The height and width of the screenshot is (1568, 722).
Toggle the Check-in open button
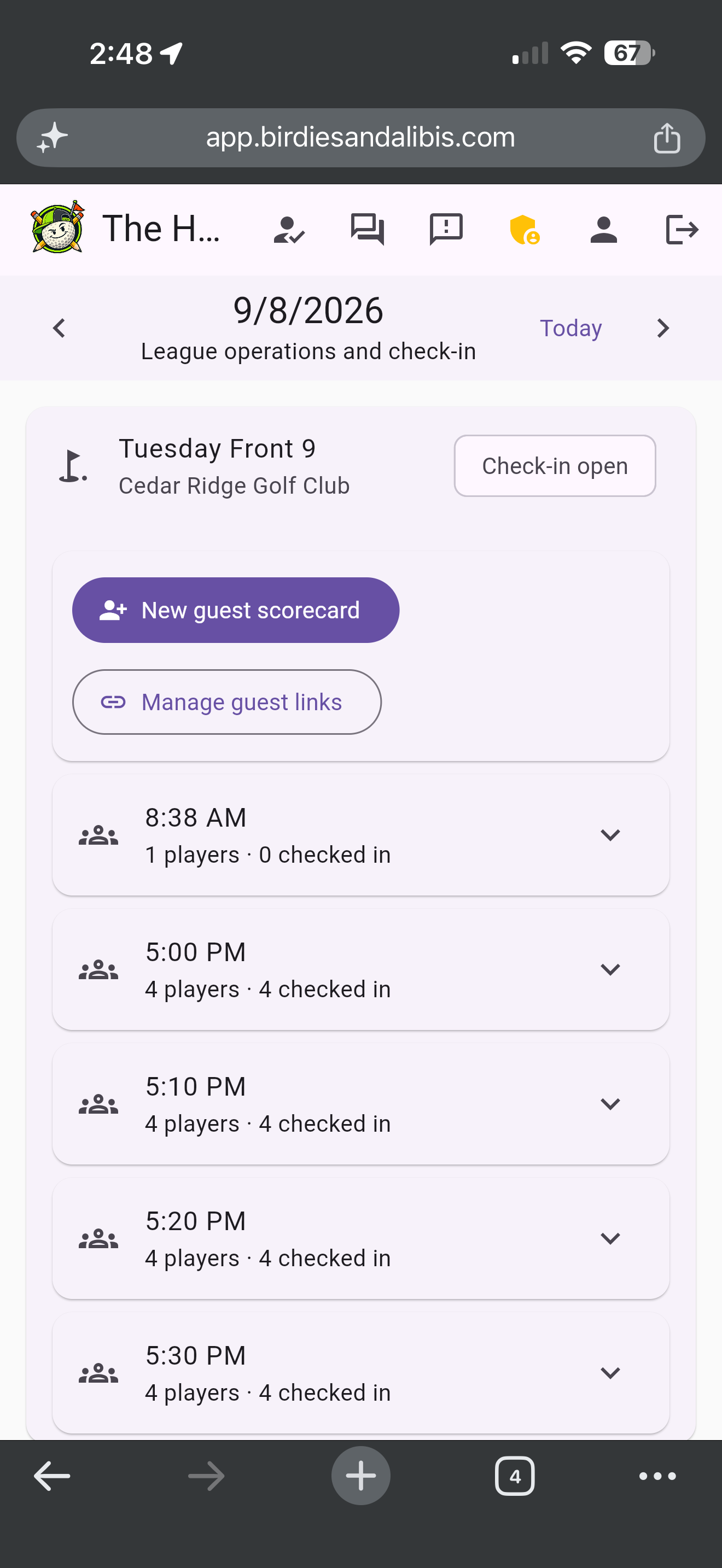[x=555, y=466]
